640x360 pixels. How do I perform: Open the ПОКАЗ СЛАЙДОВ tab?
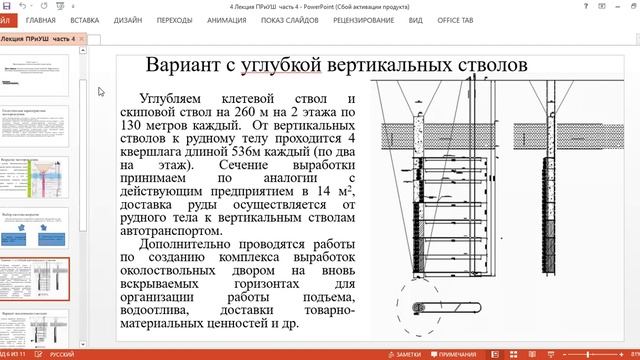pyautogui.click(x=290, y=20)
